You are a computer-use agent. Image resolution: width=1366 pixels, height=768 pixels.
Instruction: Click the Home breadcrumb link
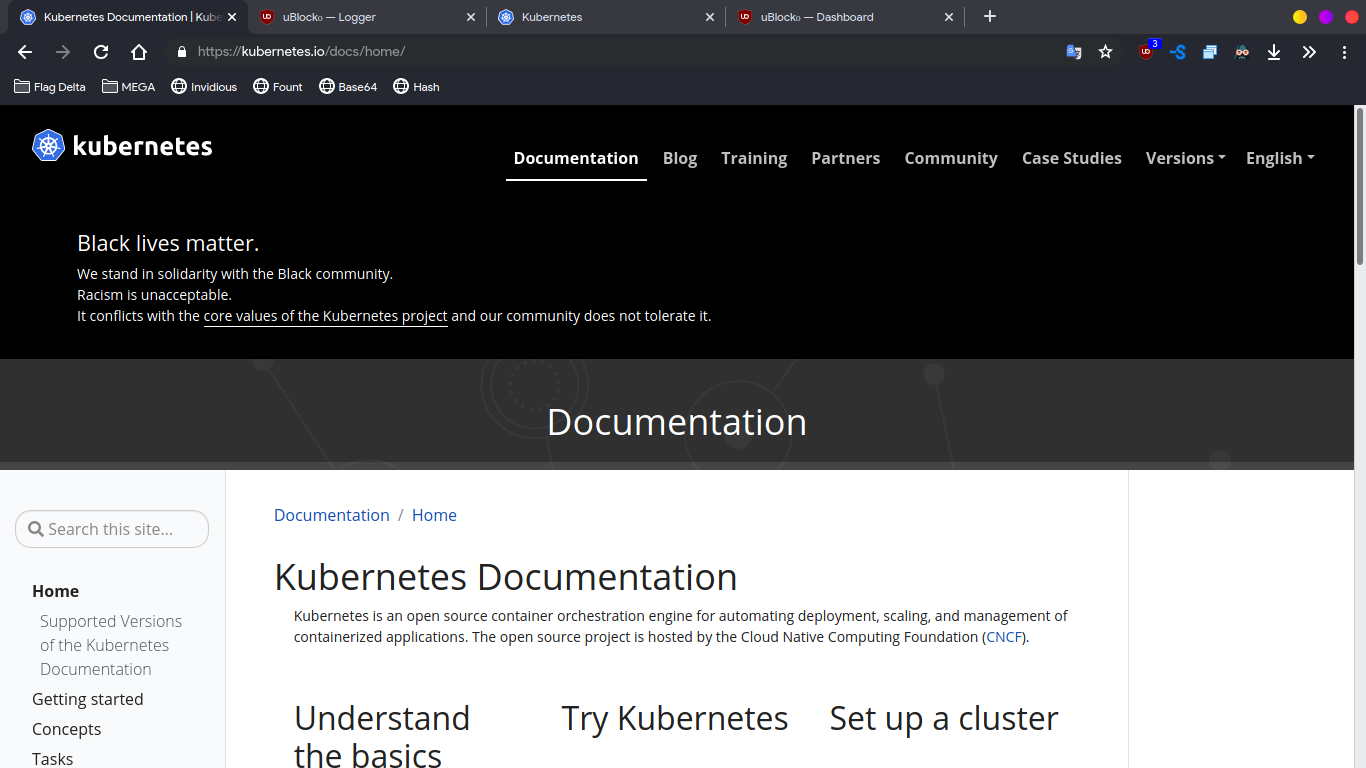(434, 515)
